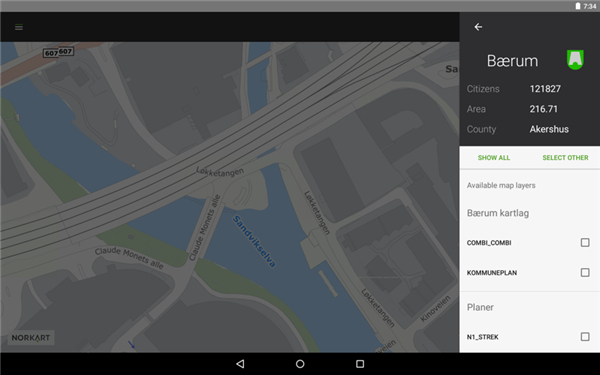Image resolution: width=600 pixels, height=375 pixels.
Task: Enable the N1_STREK layer checkbox
Action: (x=585, y=337)
